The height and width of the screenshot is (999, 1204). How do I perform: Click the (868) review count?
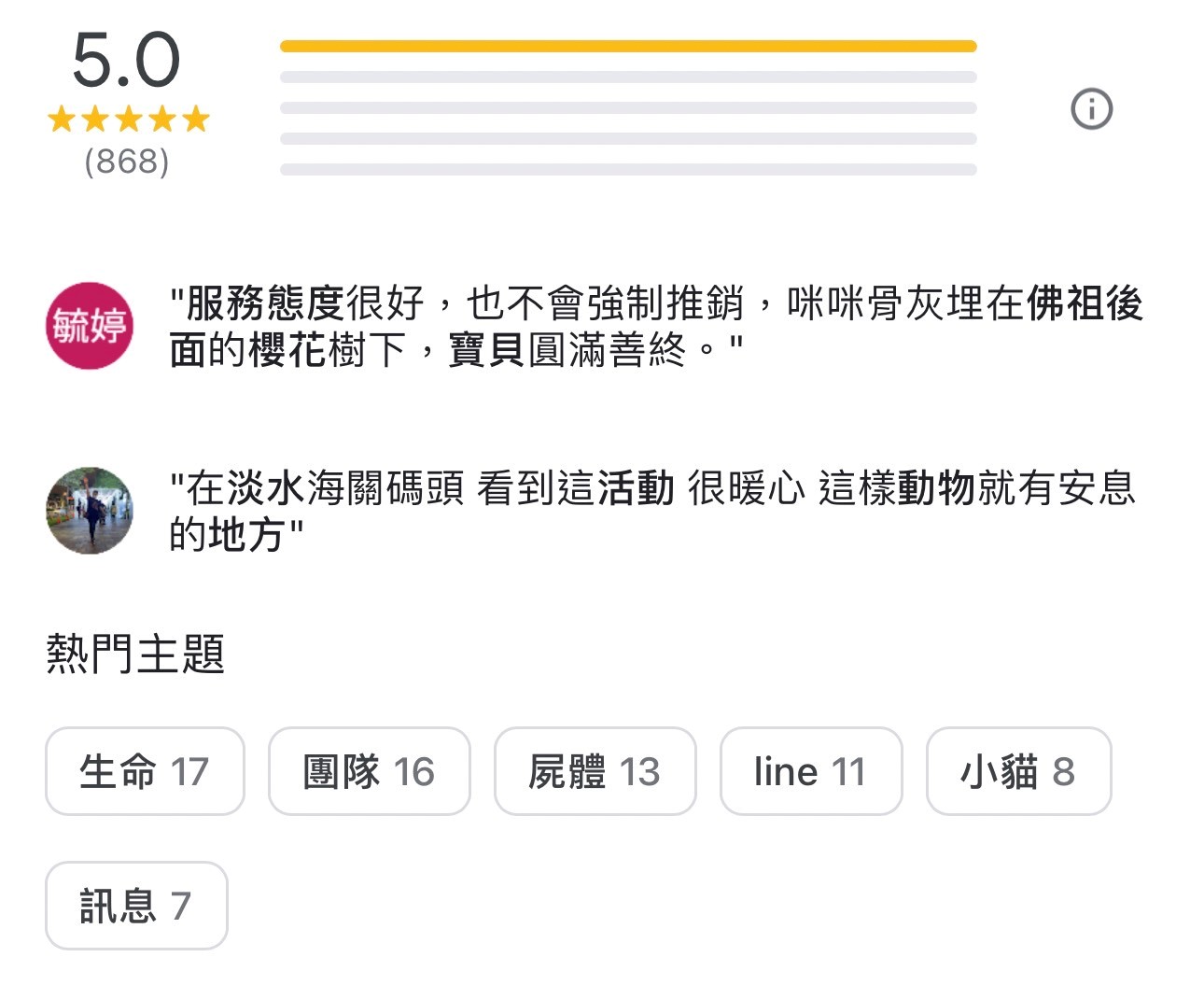pyautogui.click(x=127, y=162)
